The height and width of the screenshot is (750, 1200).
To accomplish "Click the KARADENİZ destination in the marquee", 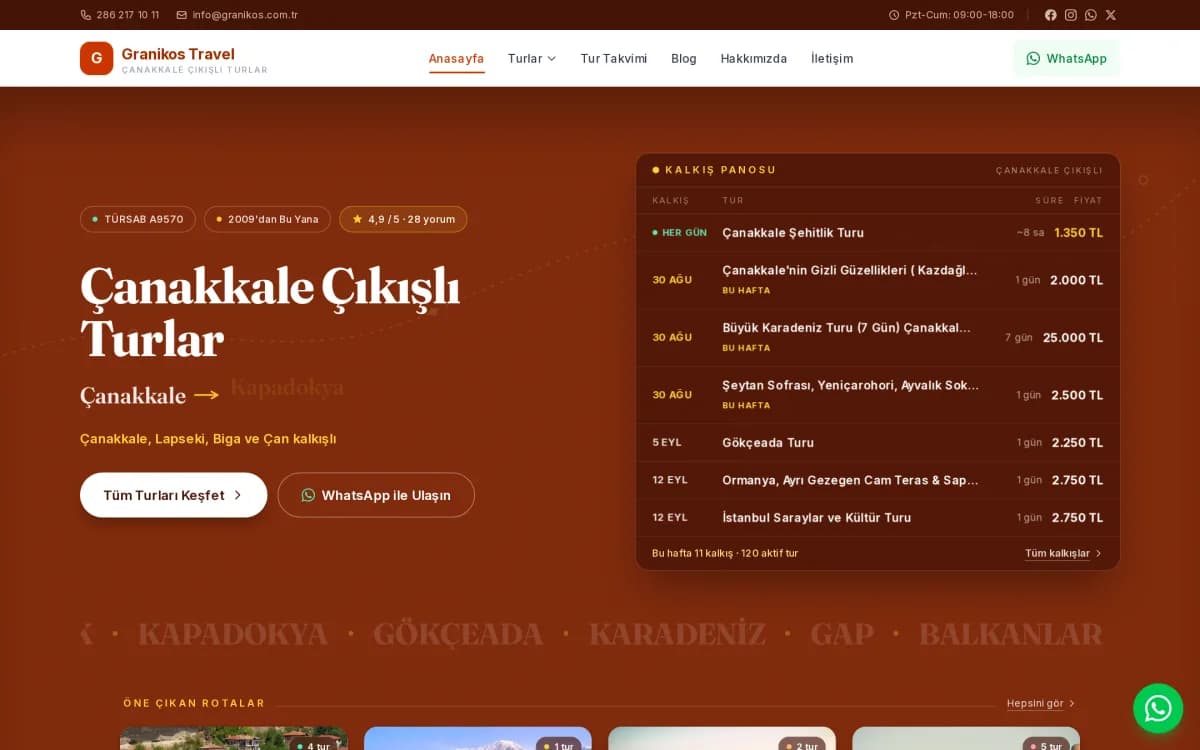I will 677,634.
